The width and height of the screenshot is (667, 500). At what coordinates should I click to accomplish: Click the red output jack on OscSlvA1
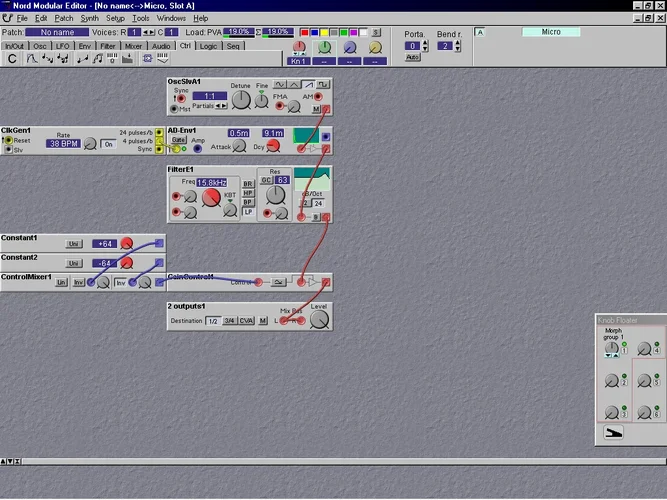click(x=327, y=108)
